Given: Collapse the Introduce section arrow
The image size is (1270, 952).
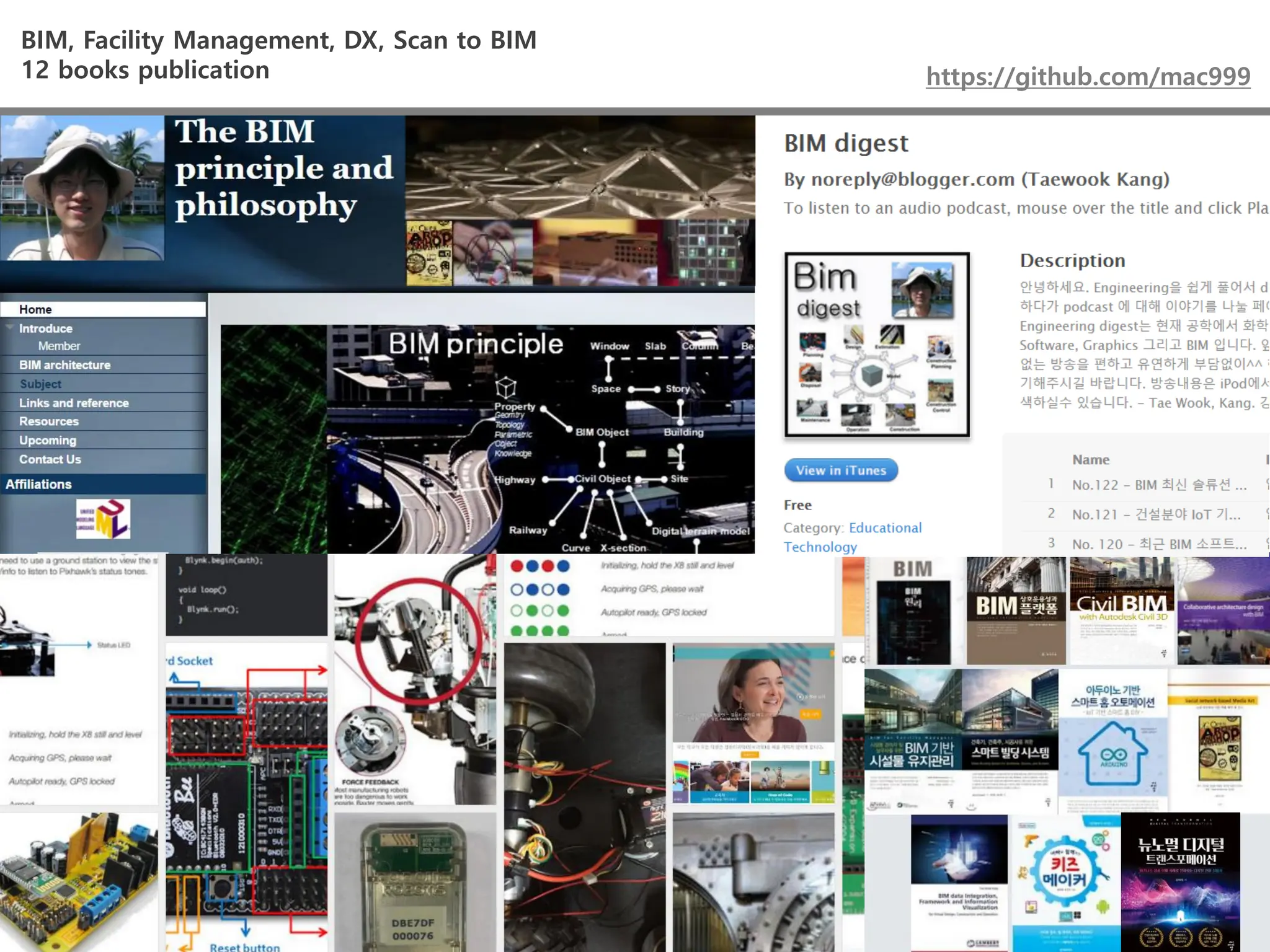Looking at the screenshot, I should pyautogui.click(x=9, y=327).
